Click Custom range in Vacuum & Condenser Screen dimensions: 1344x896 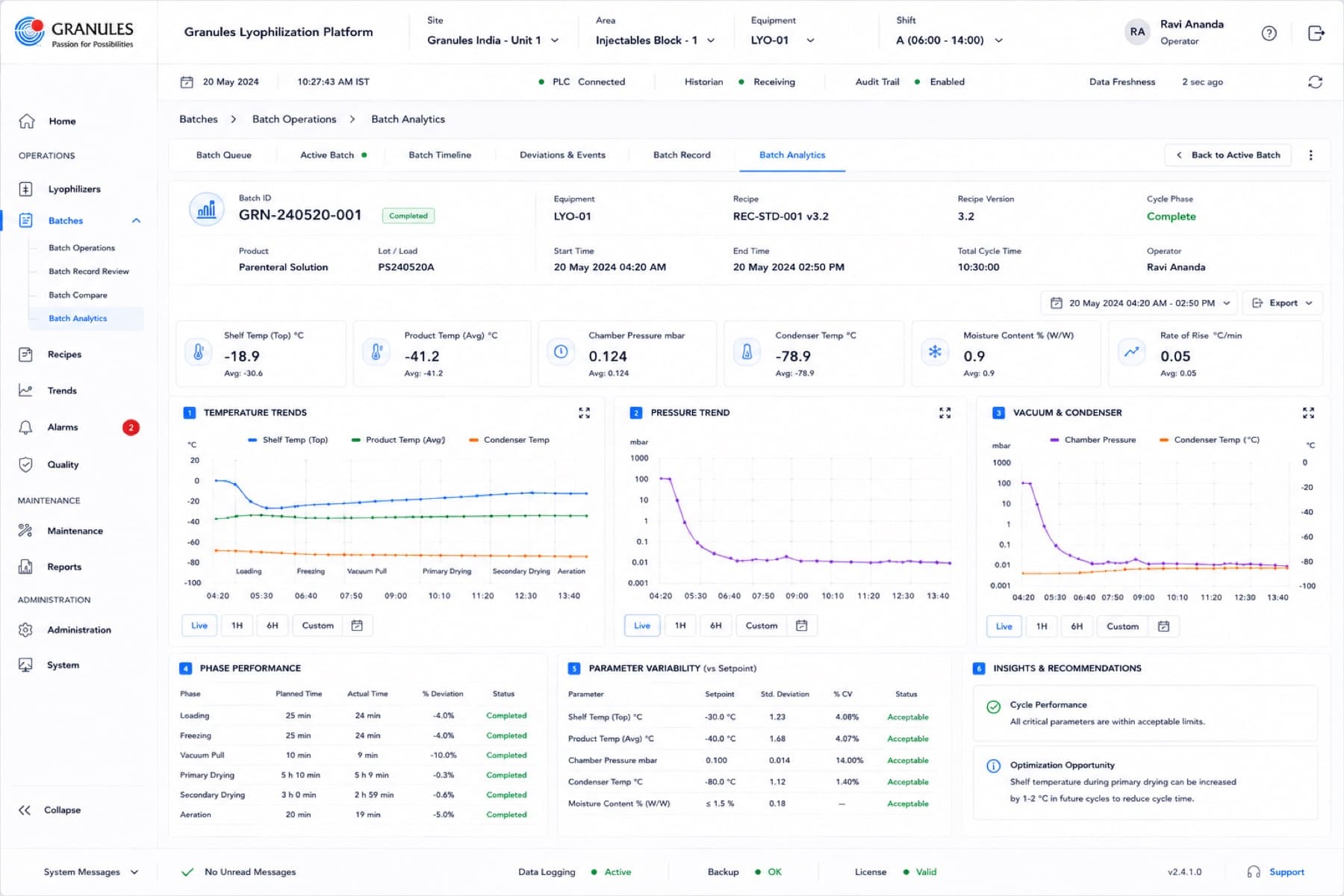[1122, 626]
